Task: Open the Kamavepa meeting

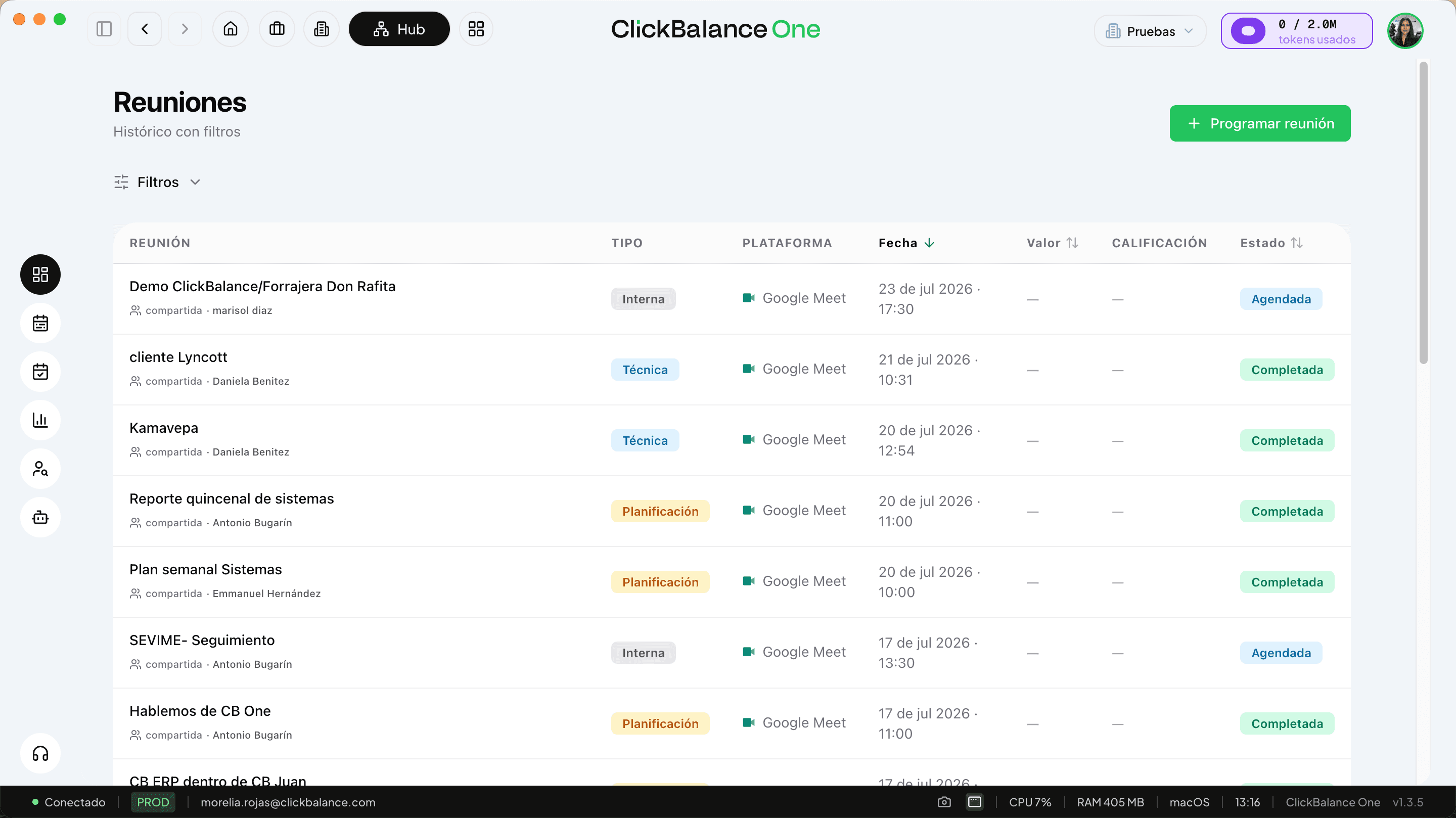Action: [x=163, y=428]
